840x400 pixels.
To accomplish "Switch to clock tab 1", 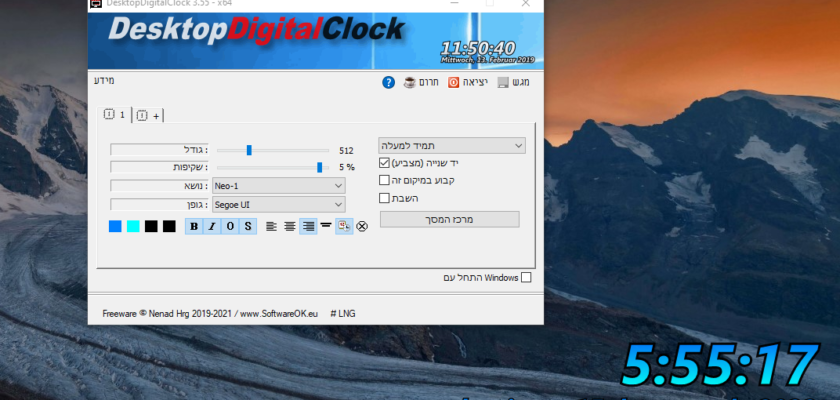I will [x=115, y=115].
